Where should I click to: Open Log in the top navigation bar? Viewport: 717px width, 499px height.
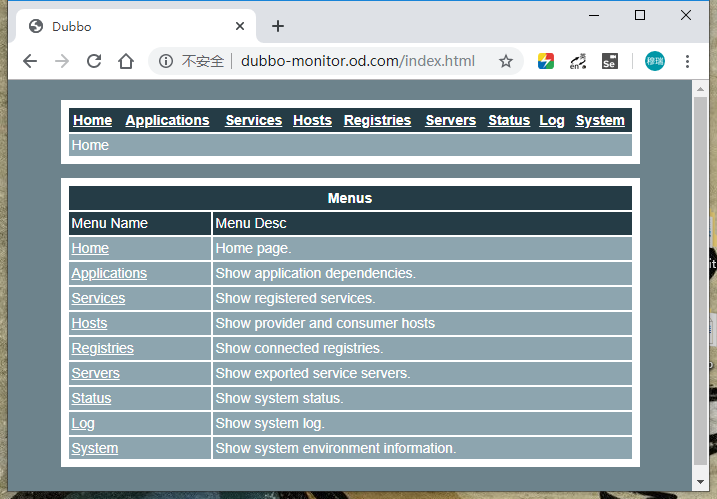551,120
